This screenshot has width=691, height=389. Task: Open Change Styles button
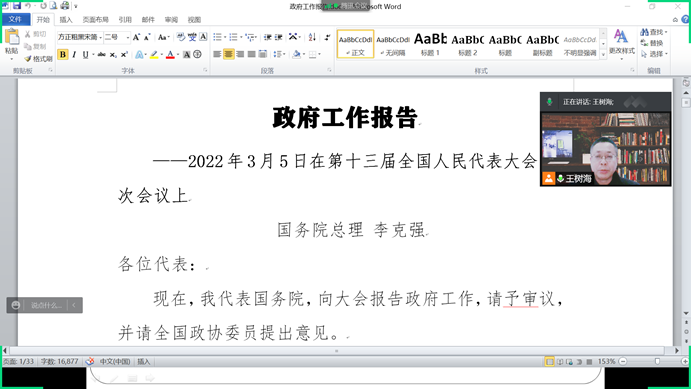click(621, 43)
